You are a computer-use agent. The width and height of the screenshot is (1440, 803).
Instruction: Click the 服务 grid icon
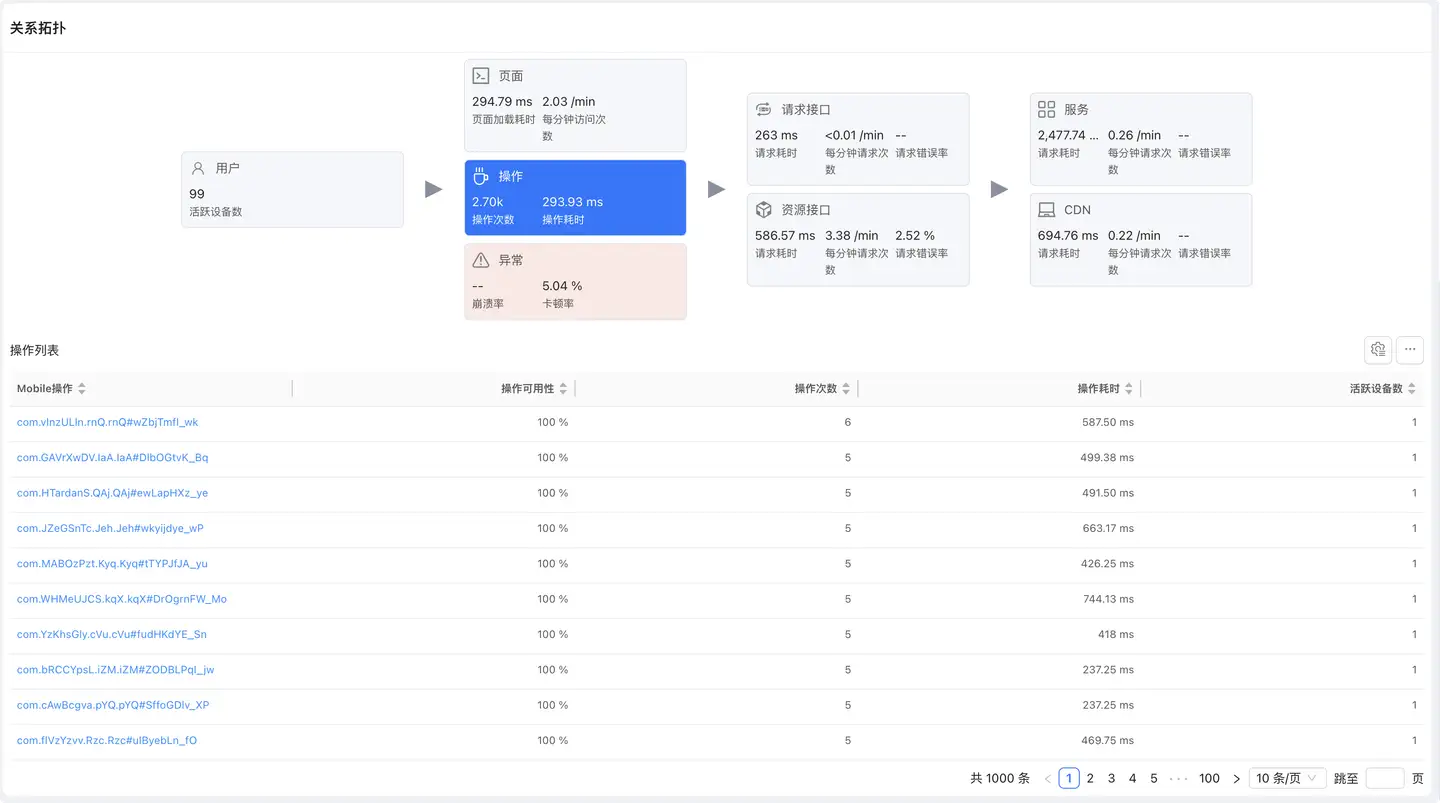click(x=1047, y=110)
